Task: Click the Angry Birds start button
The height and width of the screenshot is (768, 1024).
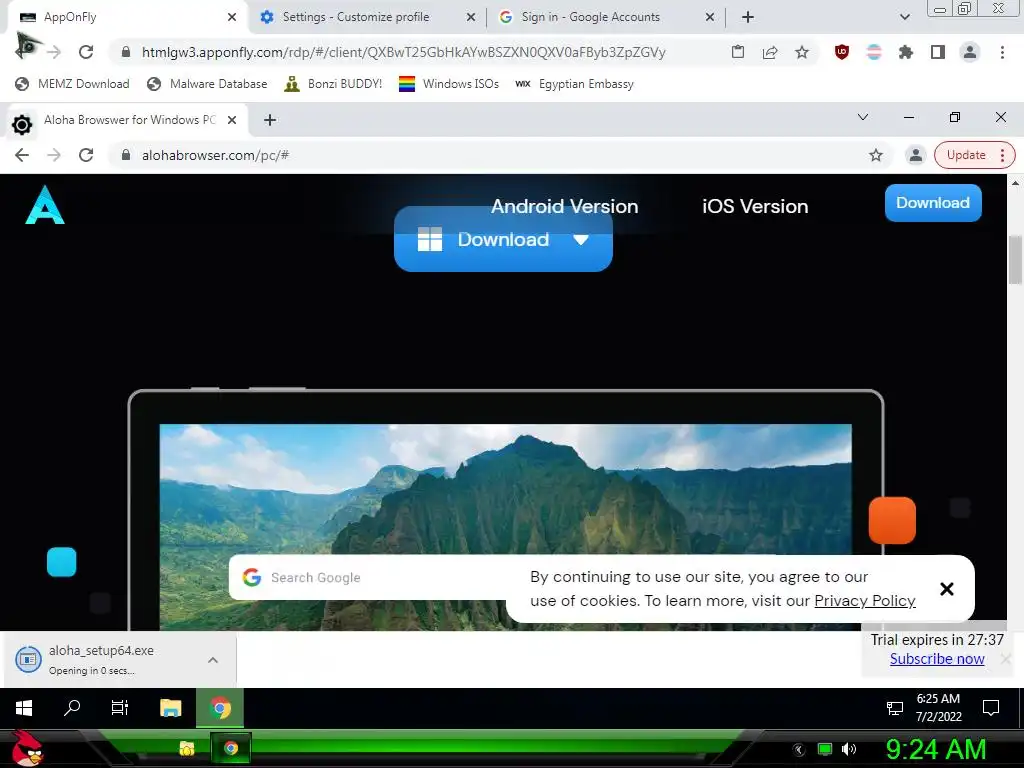Action: point(27,748)
